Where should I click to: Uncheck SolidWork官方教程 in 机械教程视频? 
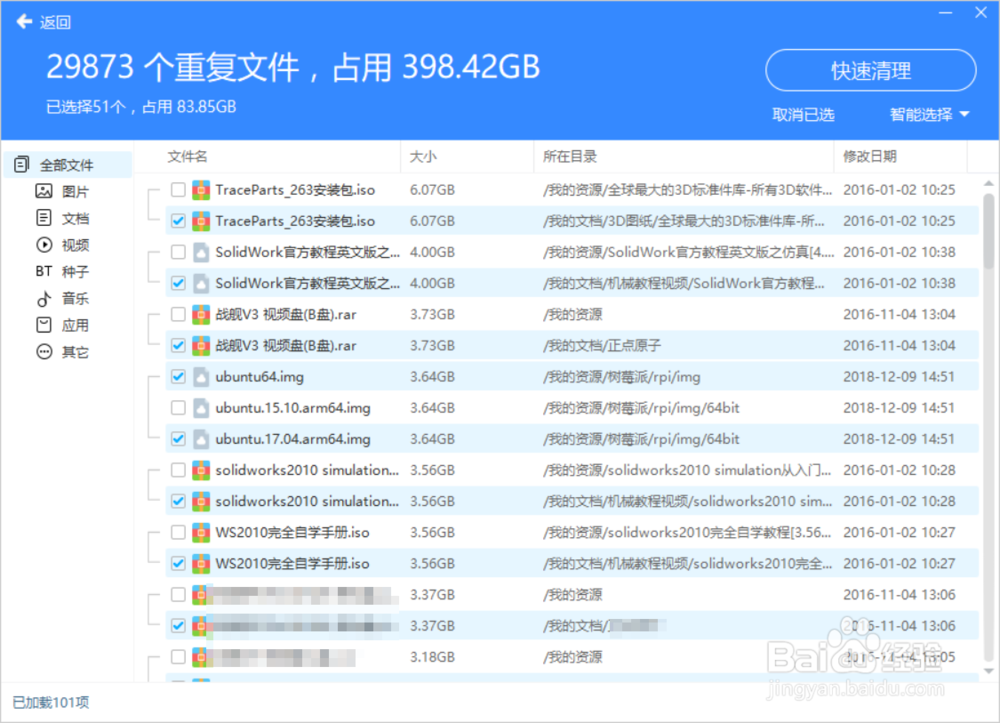178,283
